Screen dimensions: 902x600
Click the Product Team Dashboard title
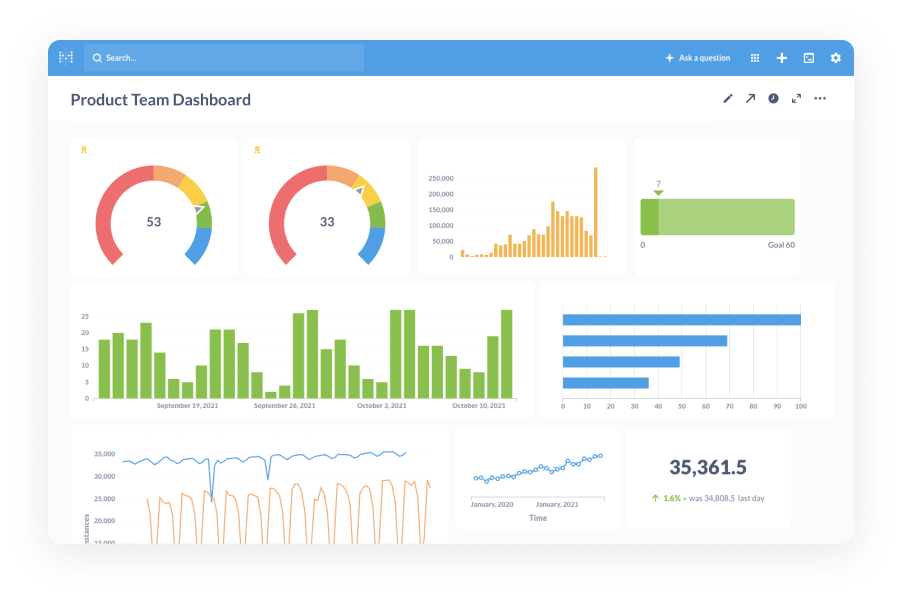tap(160, 99)
